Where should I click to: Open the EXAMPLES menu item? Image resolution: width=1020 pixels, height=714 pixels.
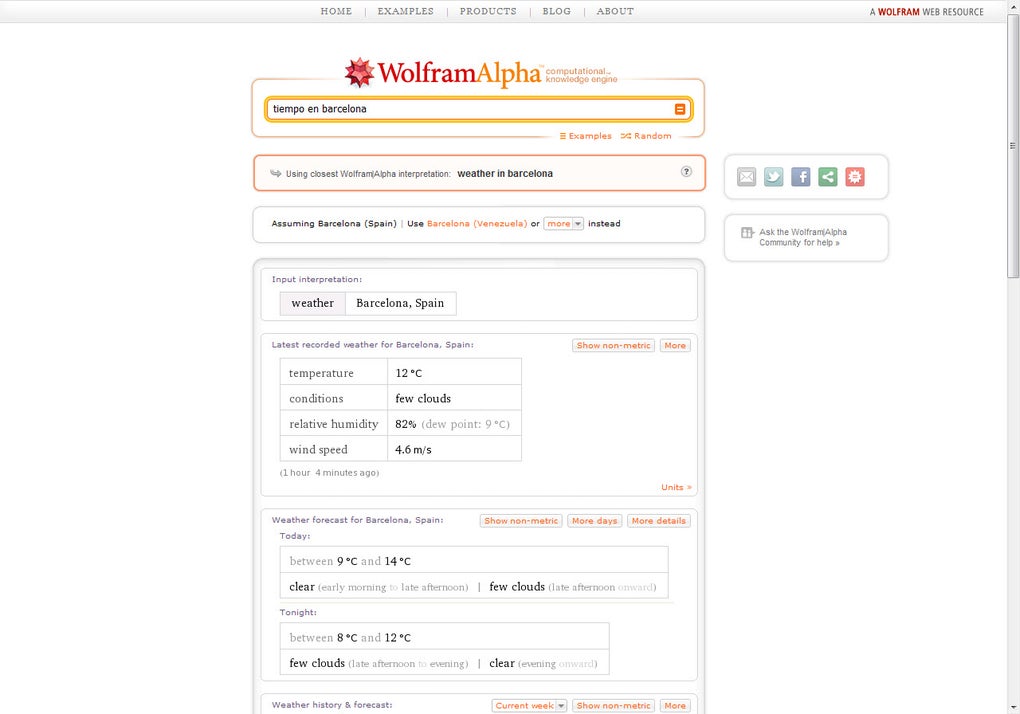[405, 11]
